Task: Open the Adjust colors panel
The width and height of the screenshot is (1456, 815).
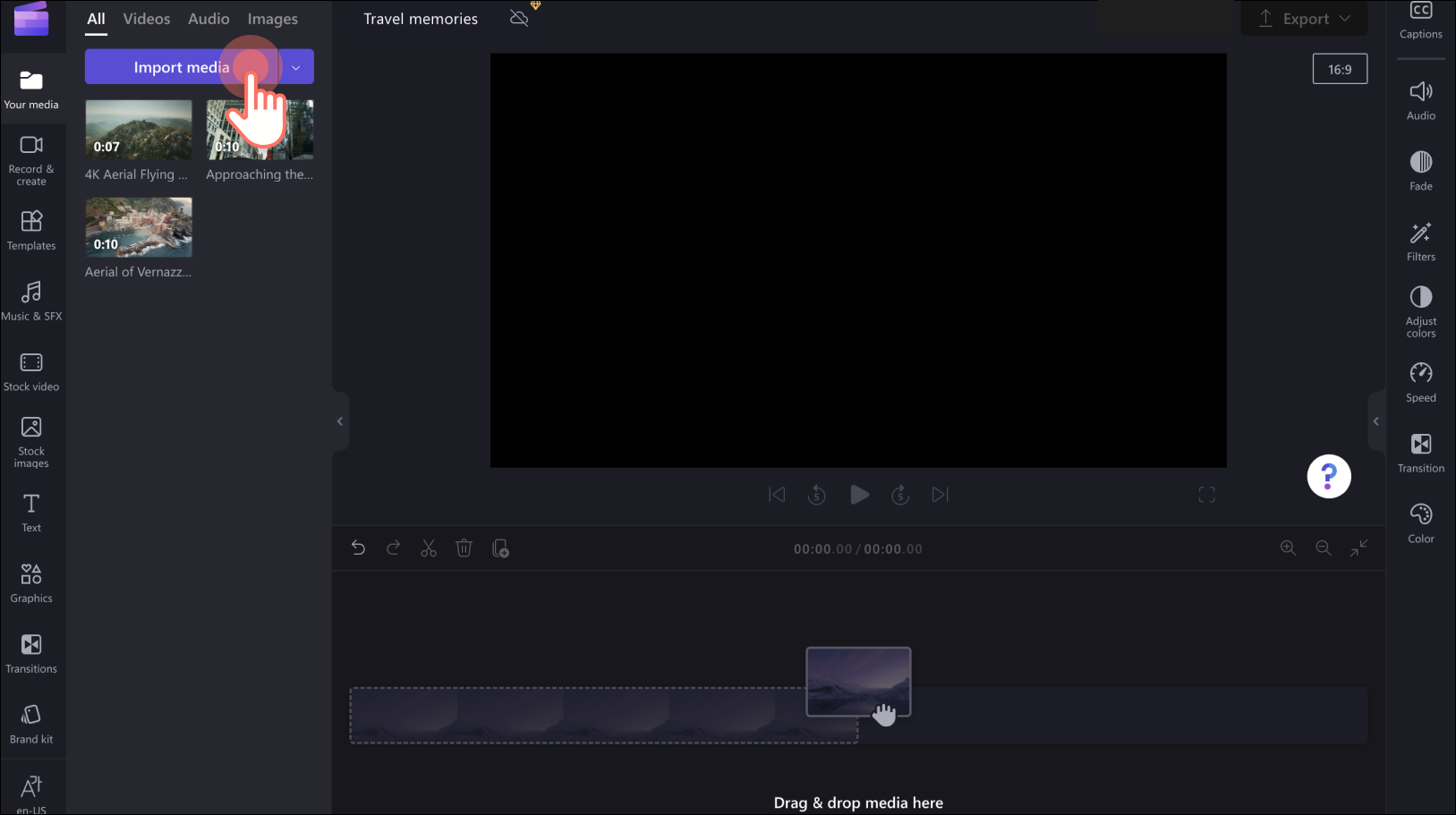Action: (x=1421, y=312)
